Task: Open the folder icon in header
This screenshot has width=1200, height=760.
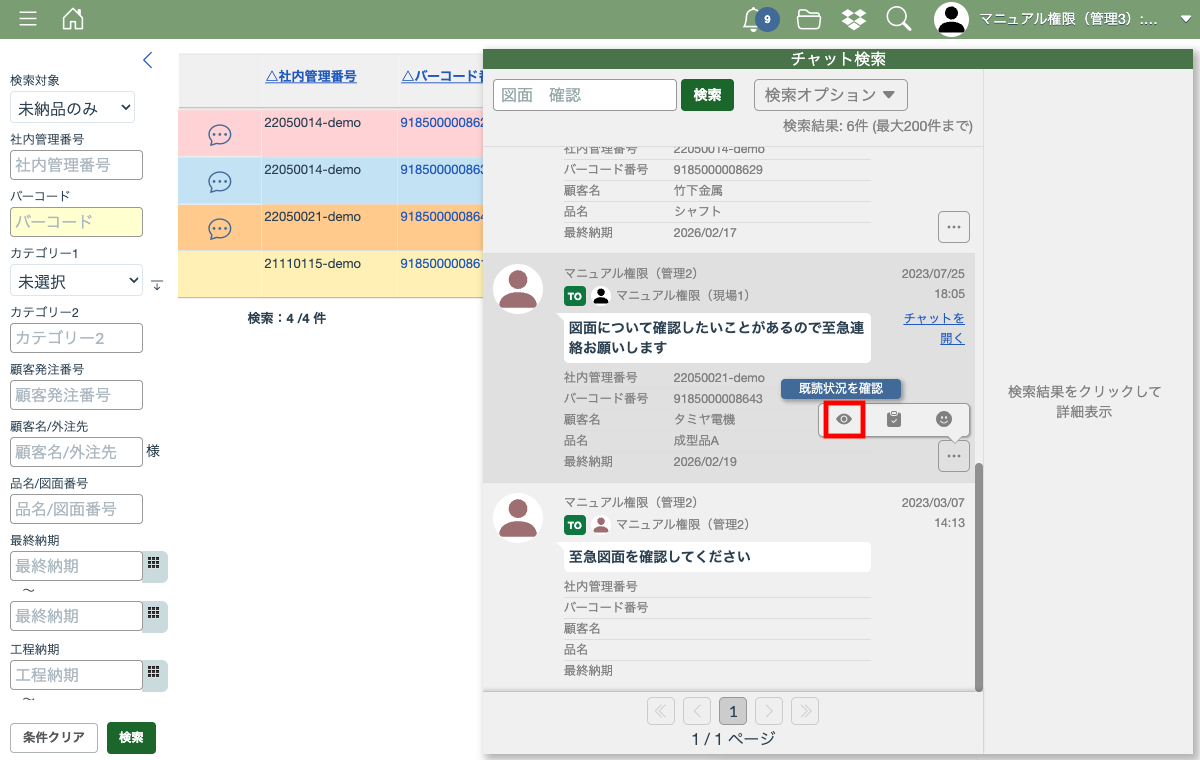Action: tap(808, 19)
